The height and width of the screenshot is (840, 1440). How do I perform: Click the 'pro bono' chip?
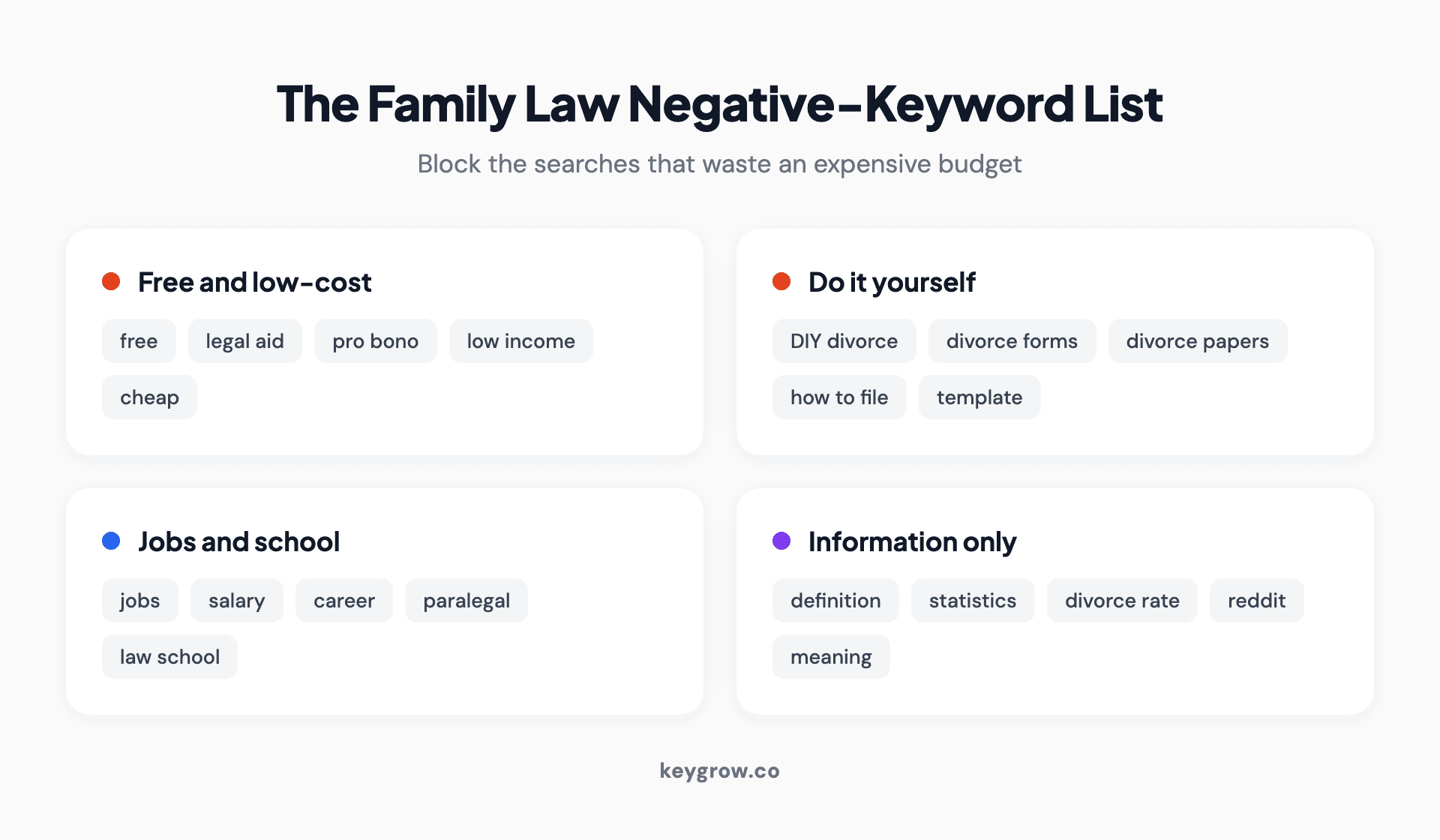pyautogui.click(x=375, y=341)
